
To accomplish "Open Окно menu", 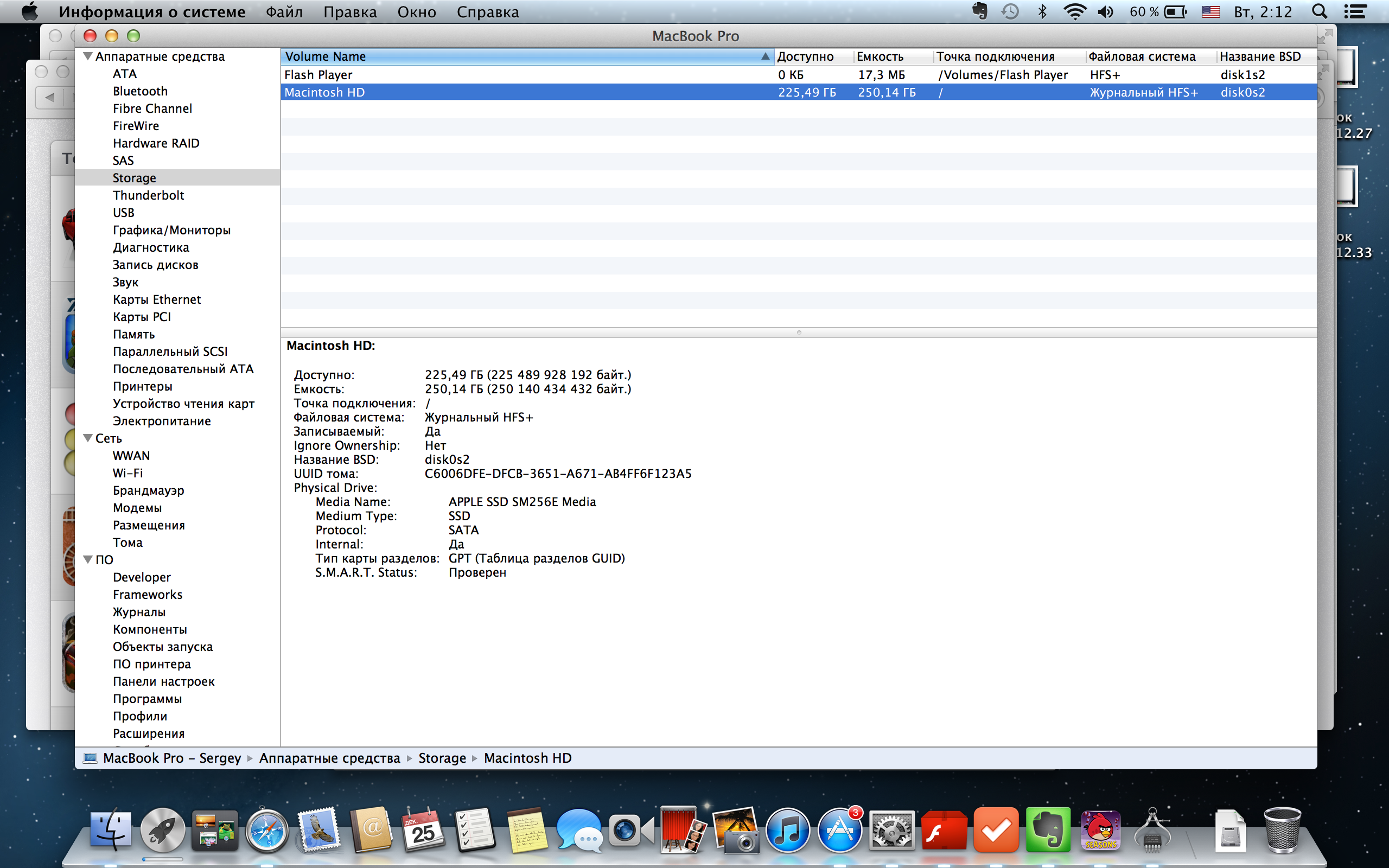I will click(416, 11).
